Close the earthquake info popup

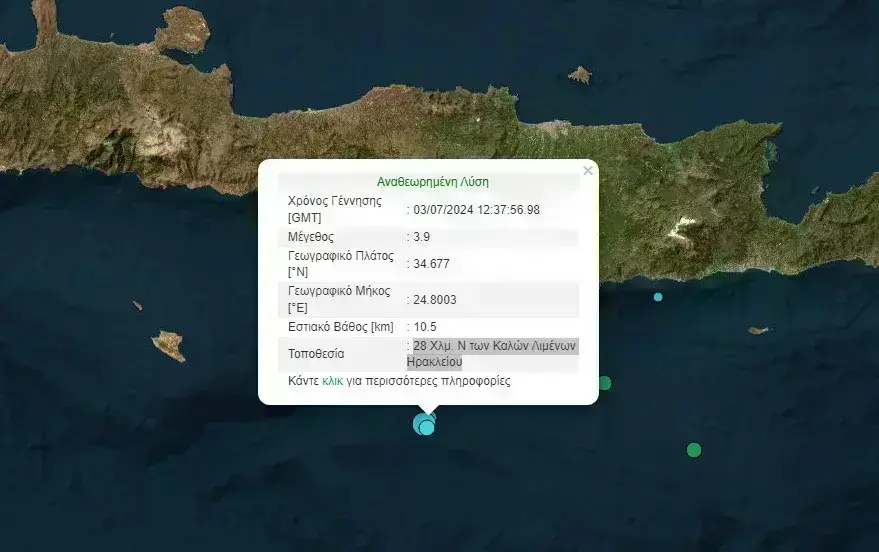588,171
